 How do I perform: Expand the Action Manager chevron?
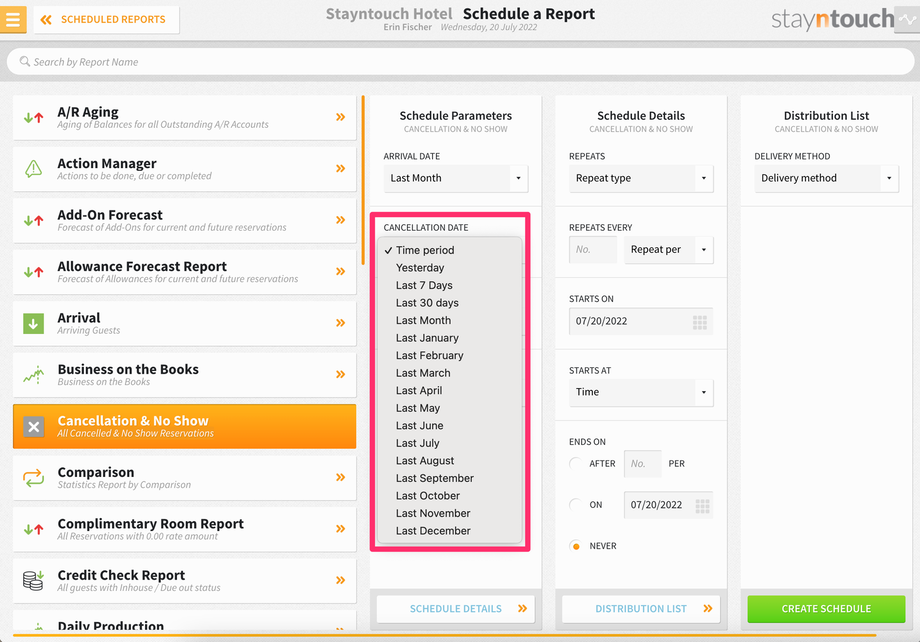coord(340,168)
